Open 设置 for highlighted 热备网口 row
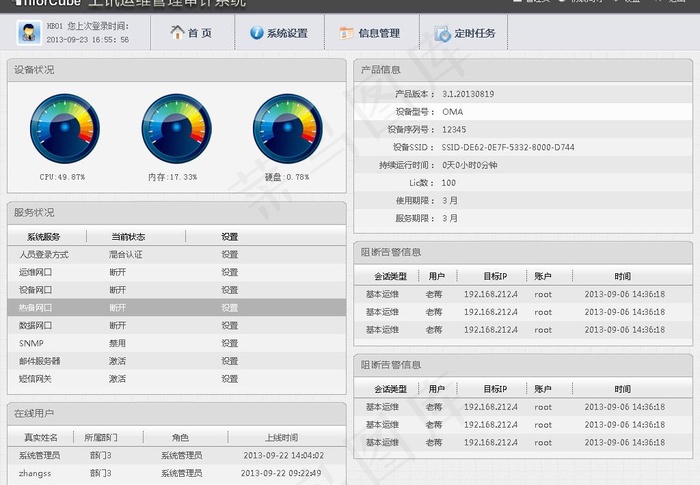This screenshot has width=700, height=485. tap(229, 308)
